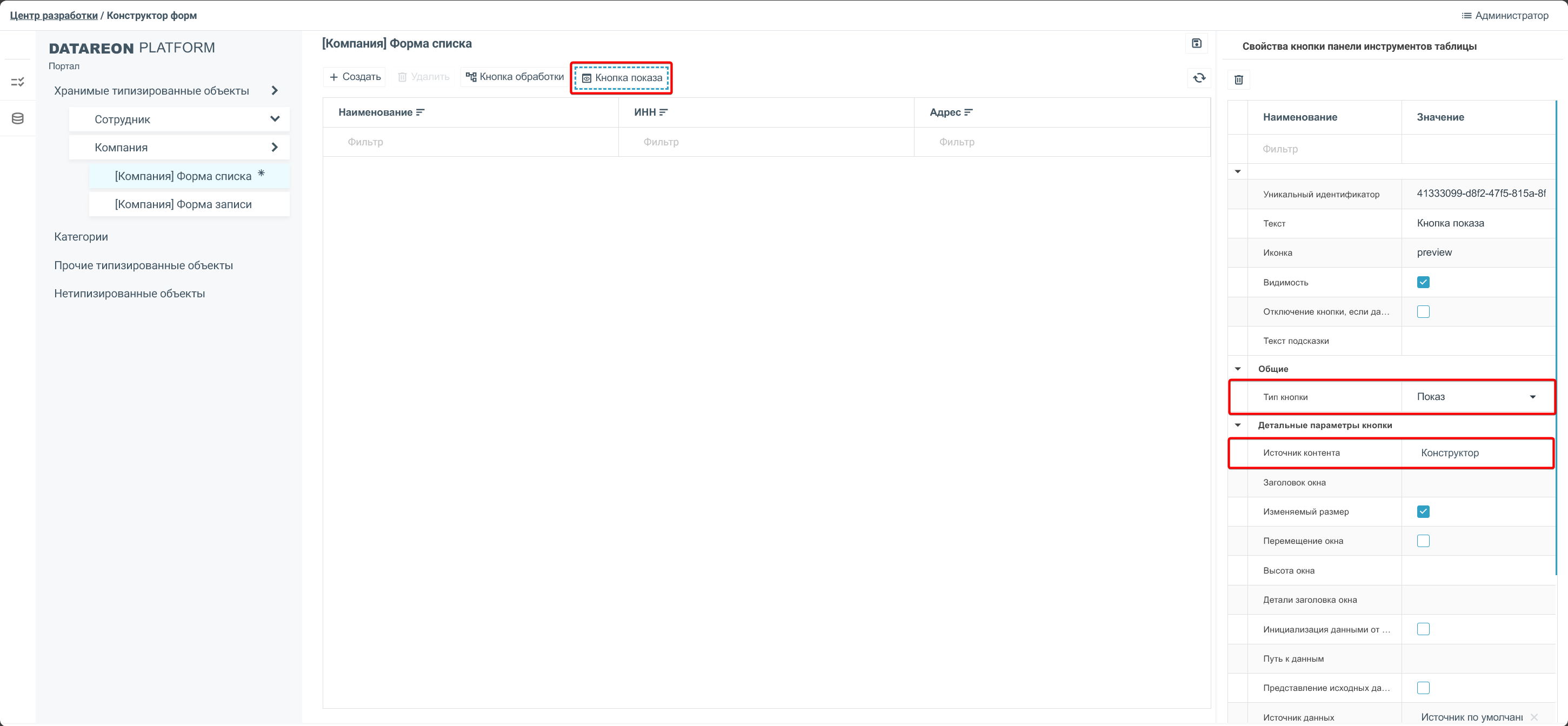Click the database icon in left sidebar
The image size is (1568, 726).
[x=18, y=119]
